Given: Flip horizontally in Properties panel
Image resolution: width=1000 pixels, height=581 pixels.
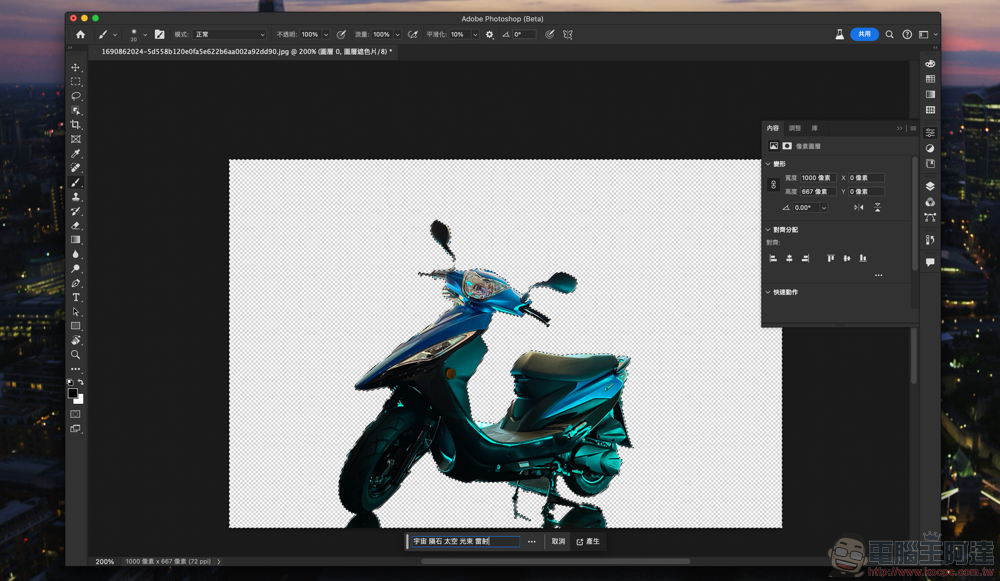Looking at the screenshot, I should pos(859,208).
